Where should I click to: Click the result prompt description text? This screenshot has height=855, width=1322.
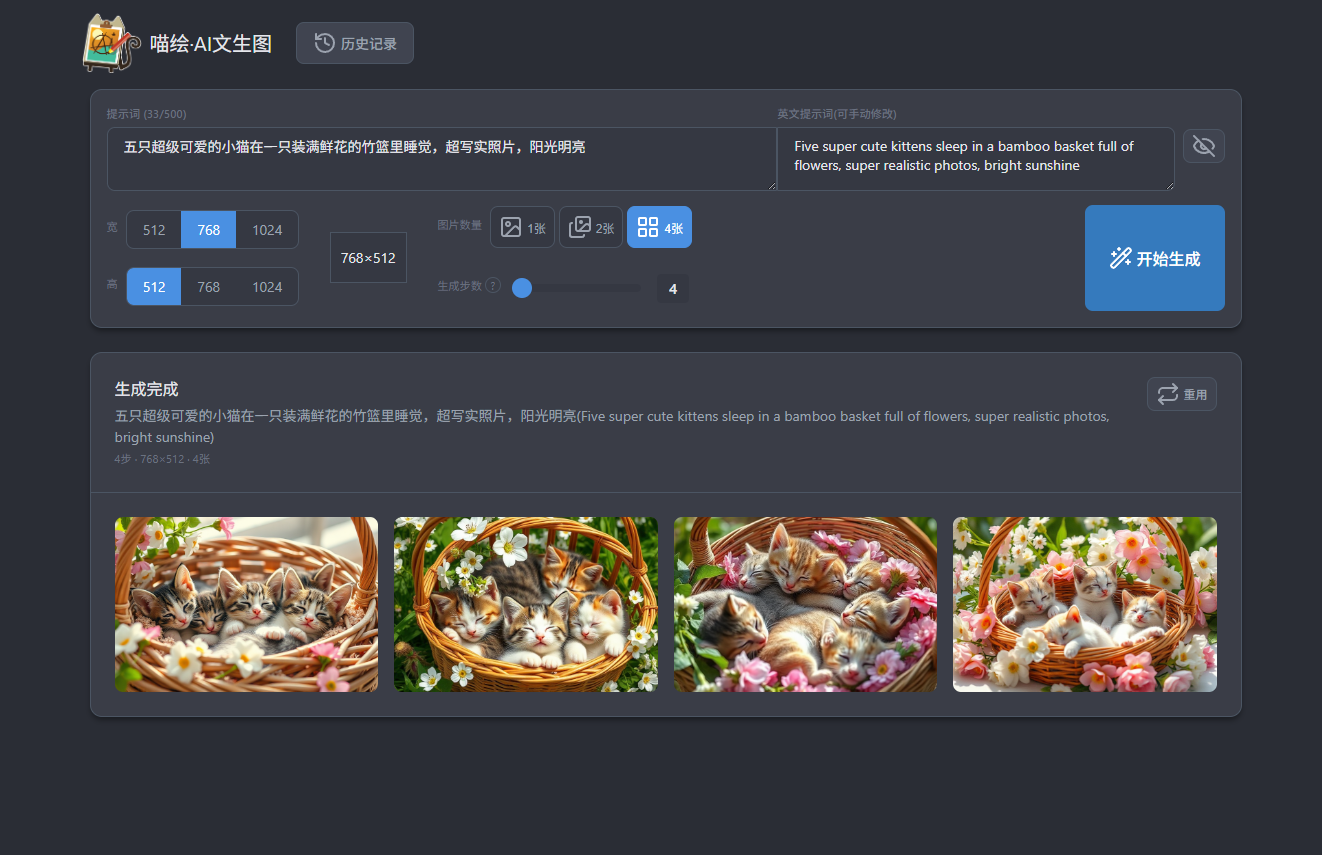(612, 427)
